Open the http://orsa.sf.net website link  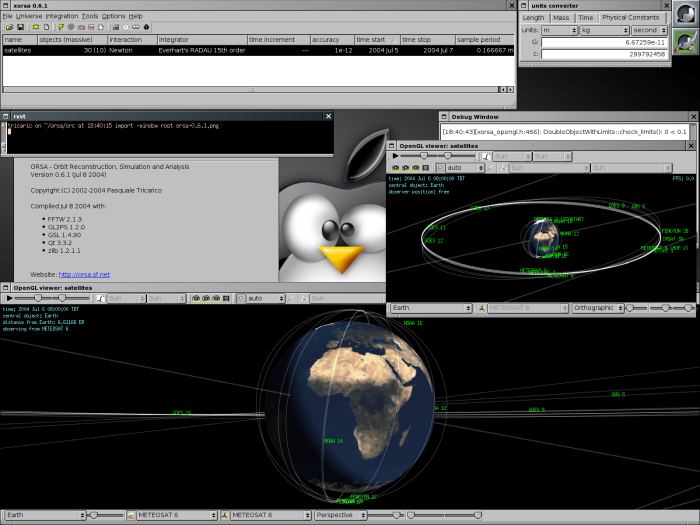tap(84, 275)
